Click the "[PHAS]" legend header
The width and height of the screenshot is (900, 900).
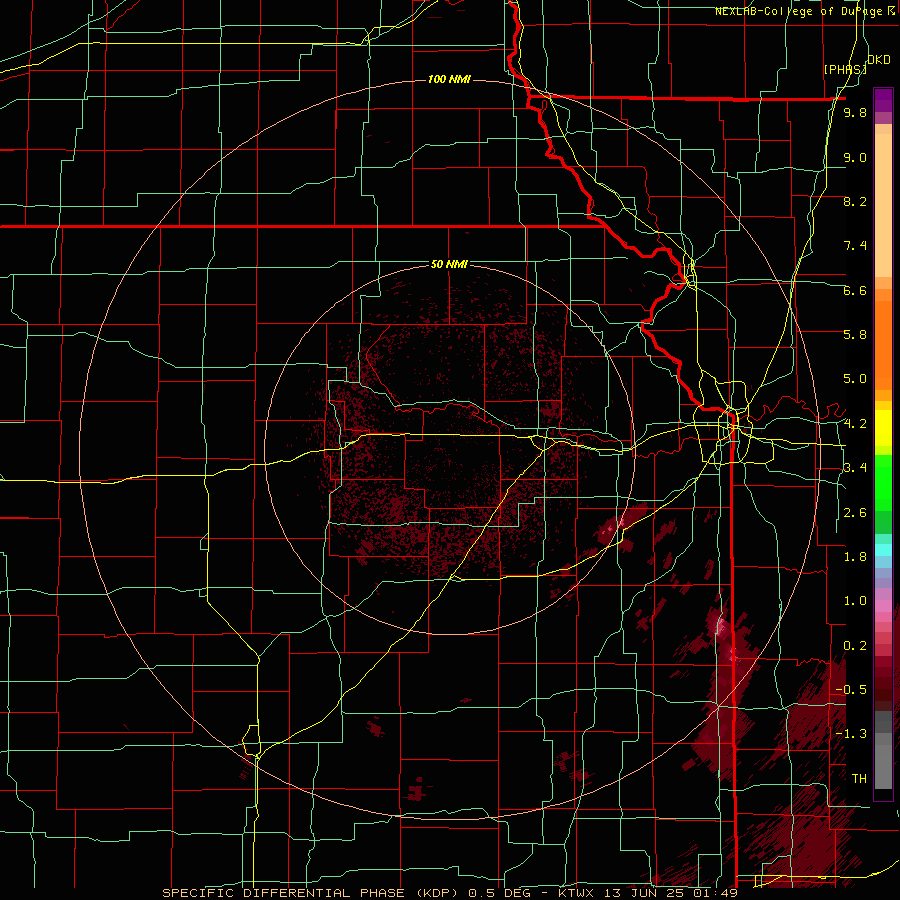point(845,69)
